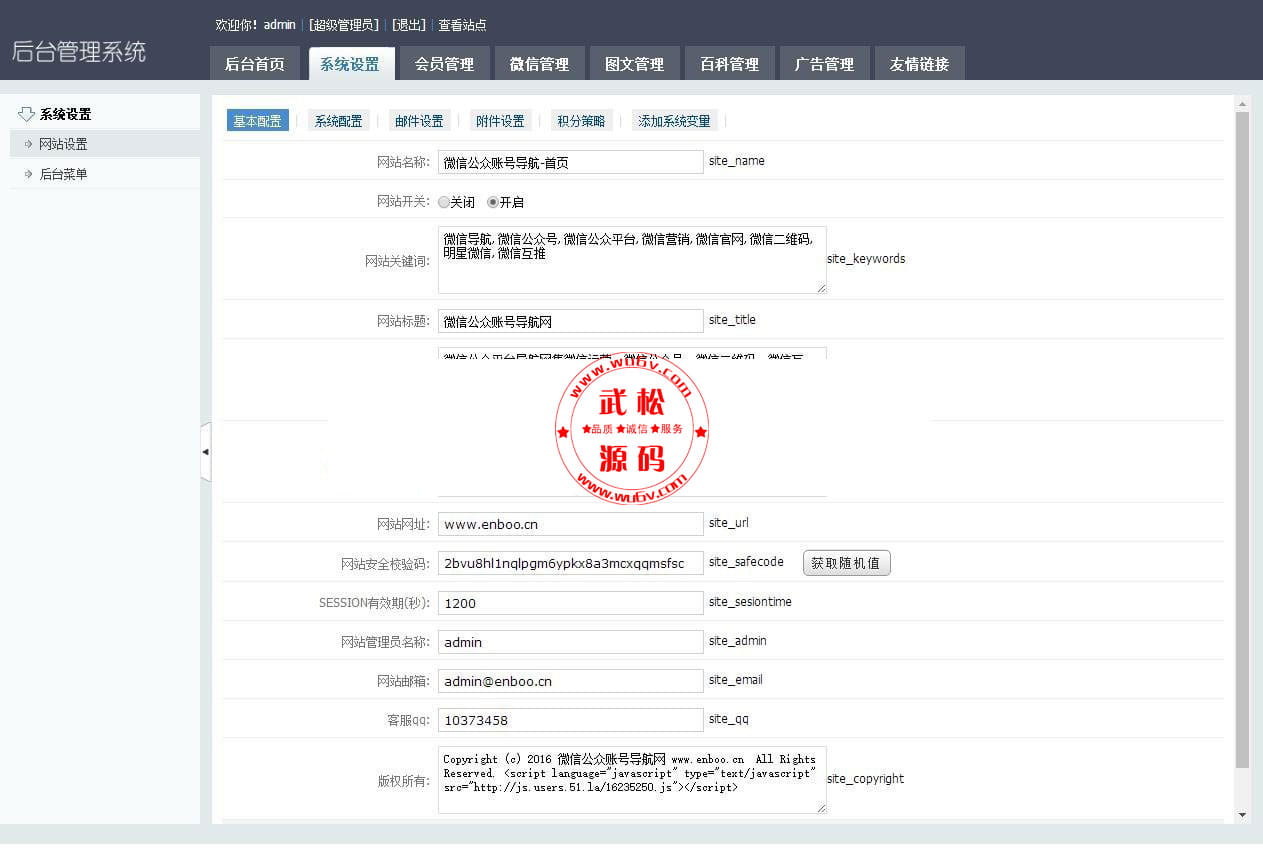This screenshot has height=856, width=1263.
Task: Switch to the 系统配置 sub-tab
Action: (338, 121)
